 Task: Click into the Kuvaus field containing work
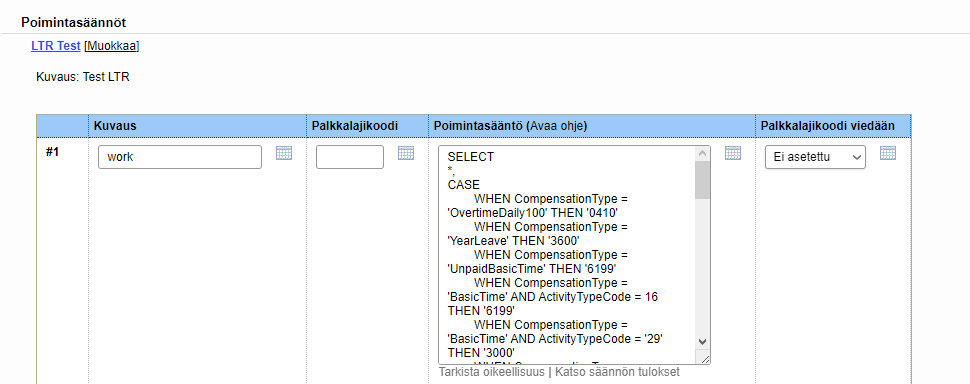pos(180,157)
